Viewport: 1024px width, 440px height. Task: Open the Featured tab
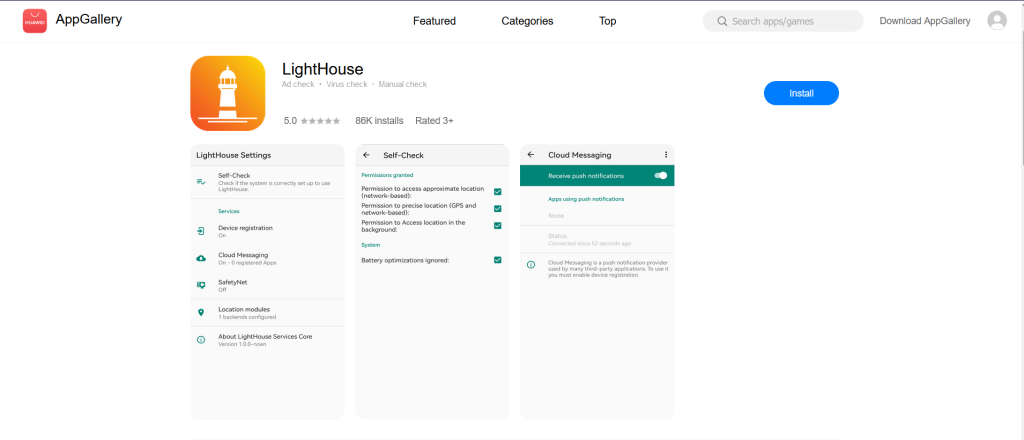point(434,21)
